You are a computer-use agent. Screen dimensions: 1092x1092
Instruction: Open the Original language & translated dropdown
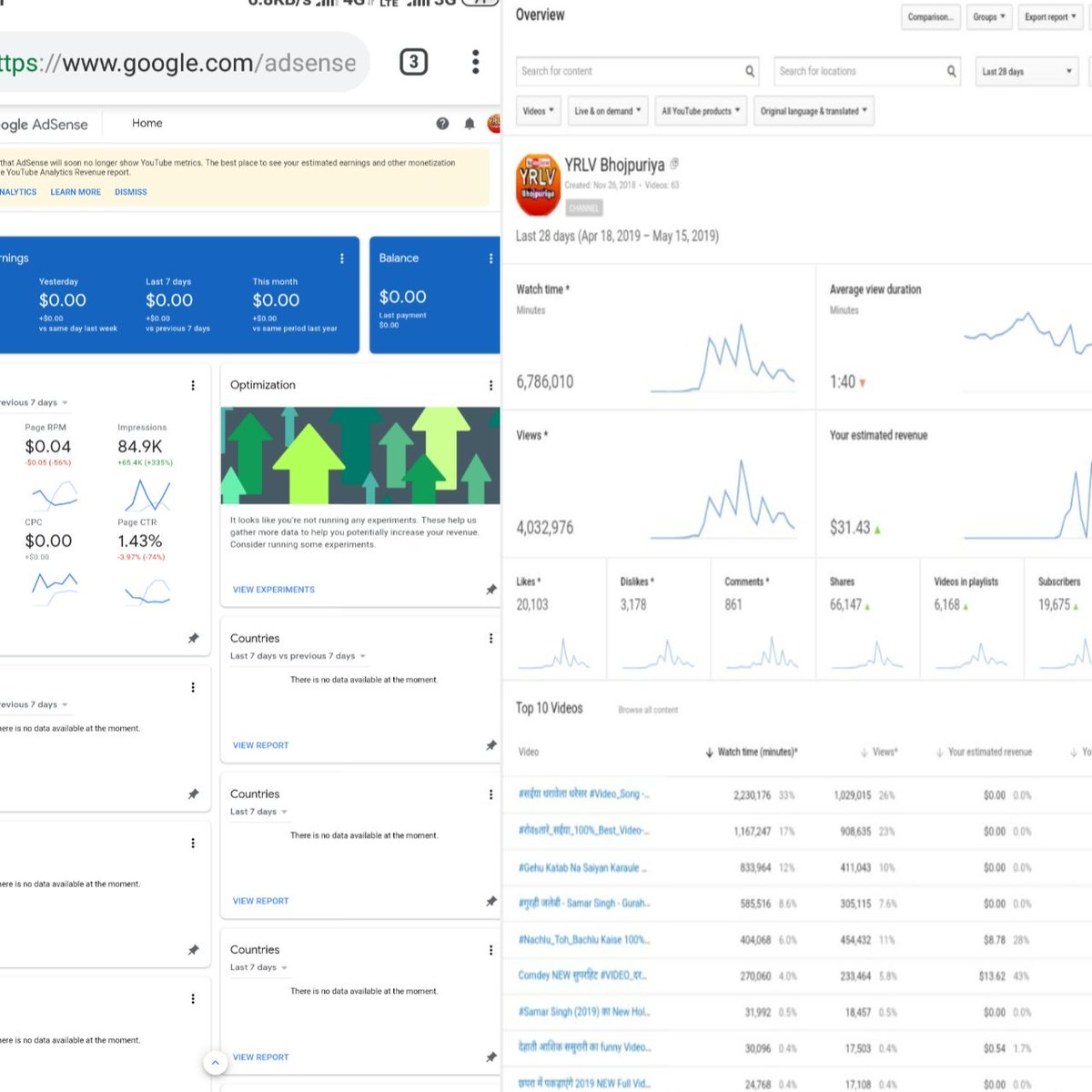814,111
